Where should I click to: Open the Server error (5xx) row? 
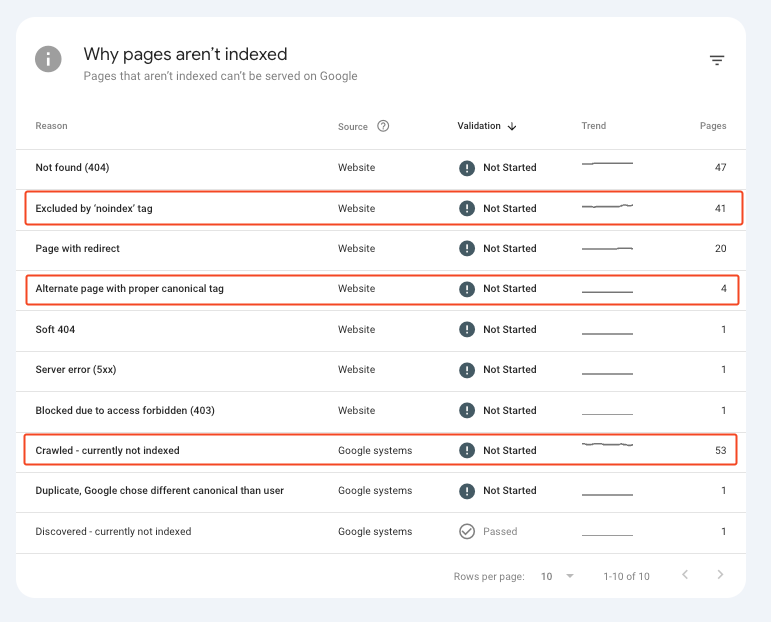point(76,370)
